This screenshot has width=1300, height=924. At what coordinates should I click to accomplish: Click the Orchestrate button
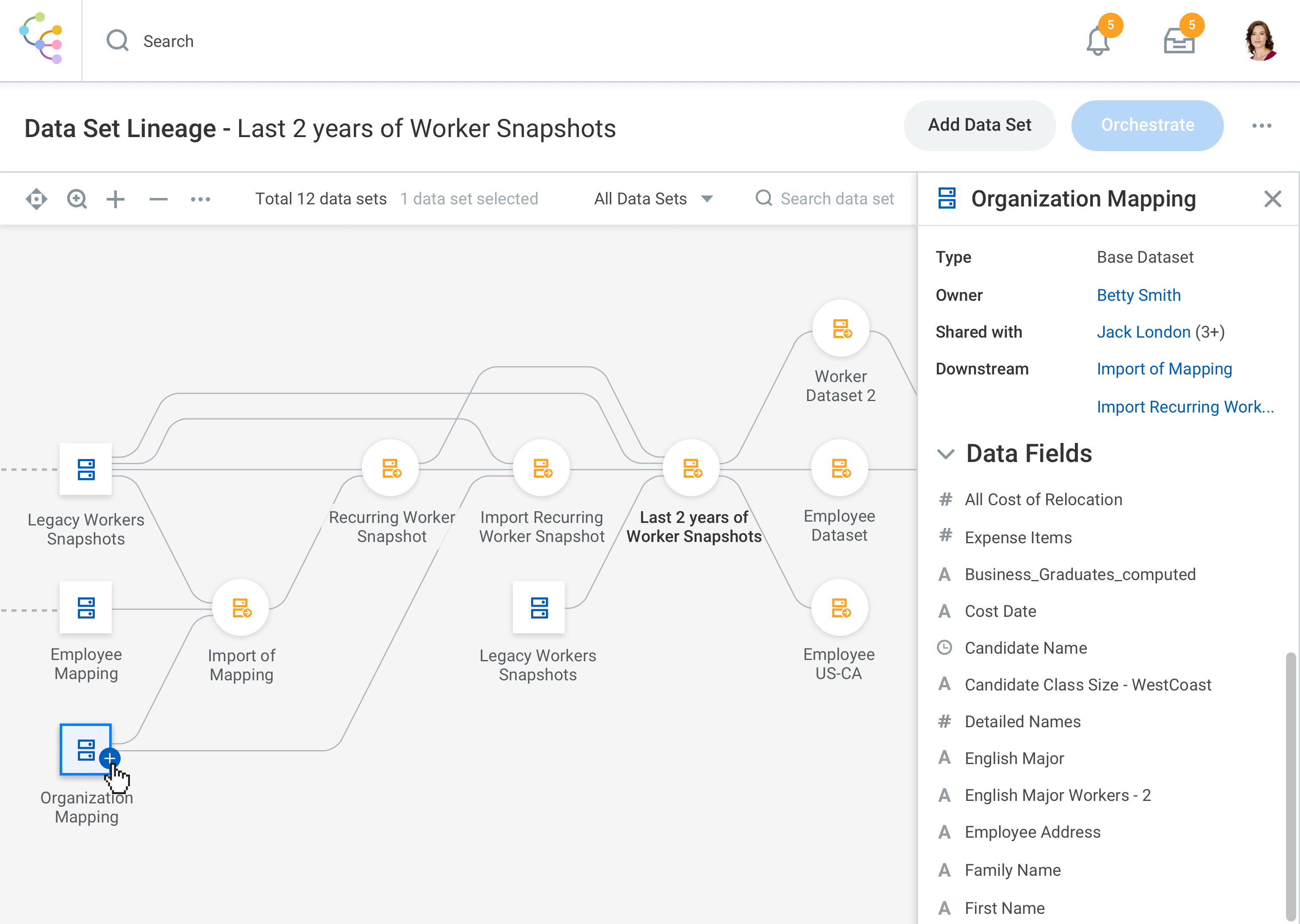[x=1147, y=126]
